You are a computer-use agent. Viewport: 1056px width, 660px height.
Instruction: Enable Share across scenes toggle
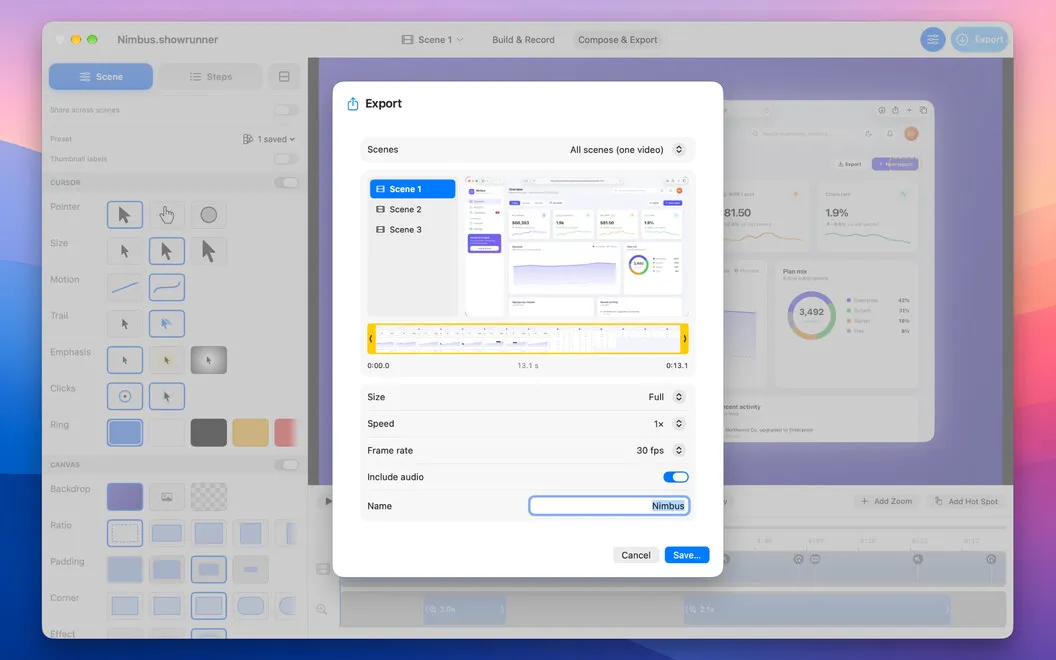(286, 110)
